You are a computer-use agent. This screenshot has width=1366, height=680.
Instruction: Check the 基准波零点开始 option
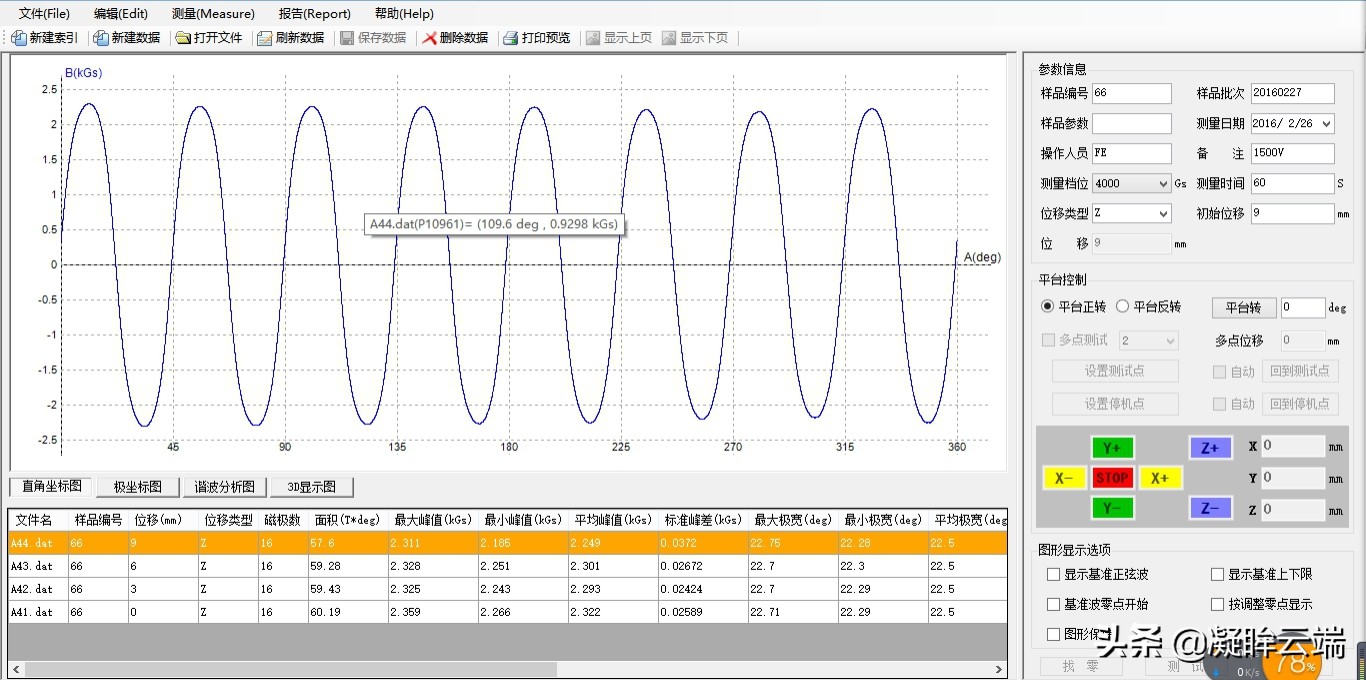(x=1052, y=604)
